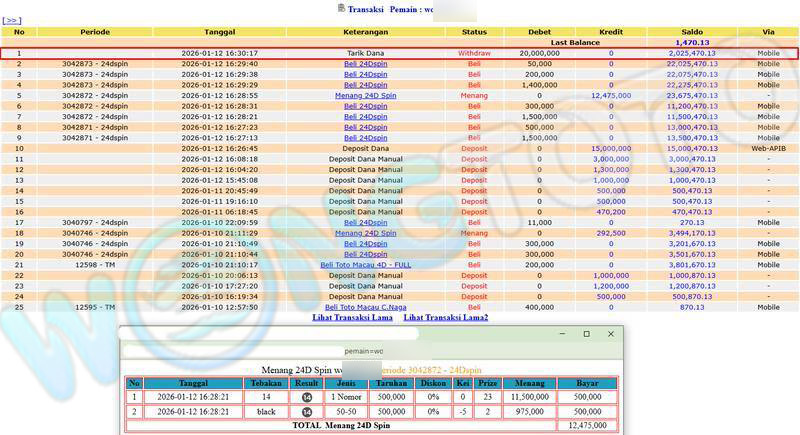
Task: Select the Tarik Dana withdraw row
Action: (x=364, y=53)
